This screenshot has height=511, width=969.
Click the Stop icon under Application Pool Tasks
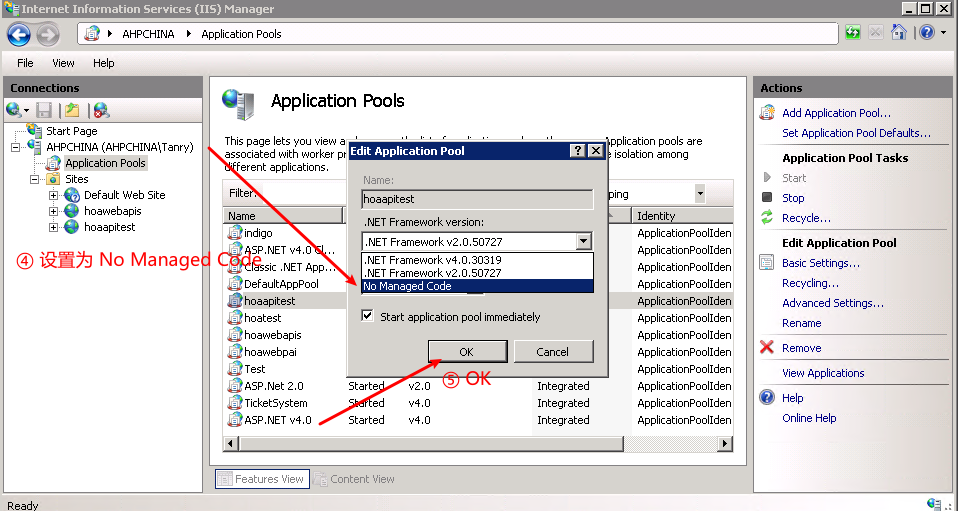click(767, 198)
